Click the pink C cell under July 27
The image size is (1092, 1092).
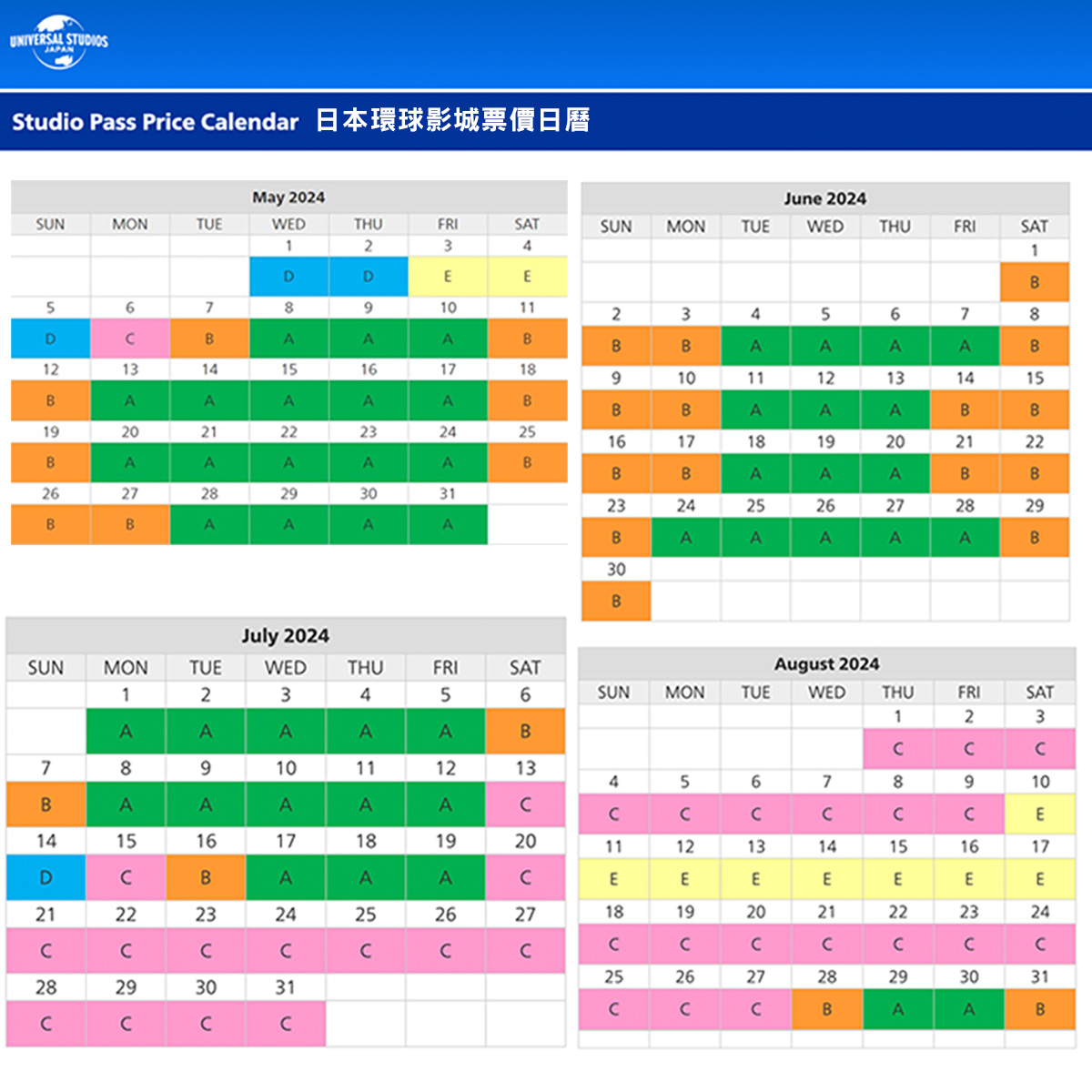coord(525,951)
